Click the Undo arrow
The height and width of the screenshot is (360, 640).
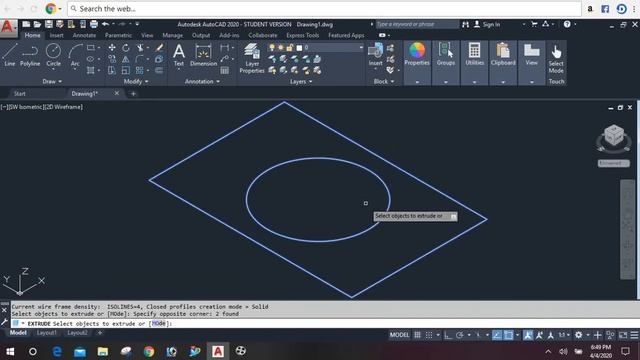pyautogui.click(x=106, y=24)
